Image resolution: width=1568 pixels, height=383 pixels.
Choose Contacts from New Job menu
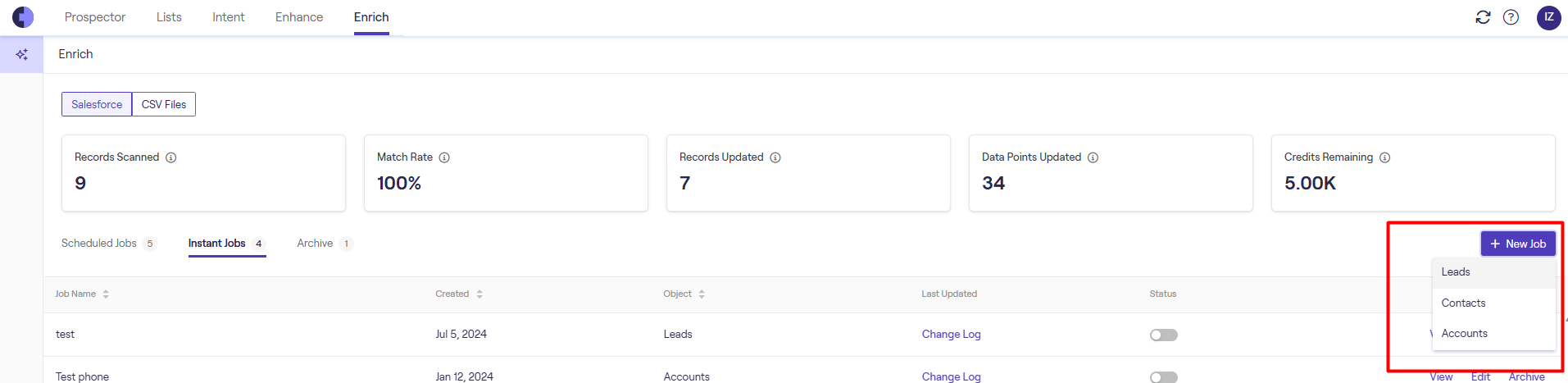(1463, 303)
